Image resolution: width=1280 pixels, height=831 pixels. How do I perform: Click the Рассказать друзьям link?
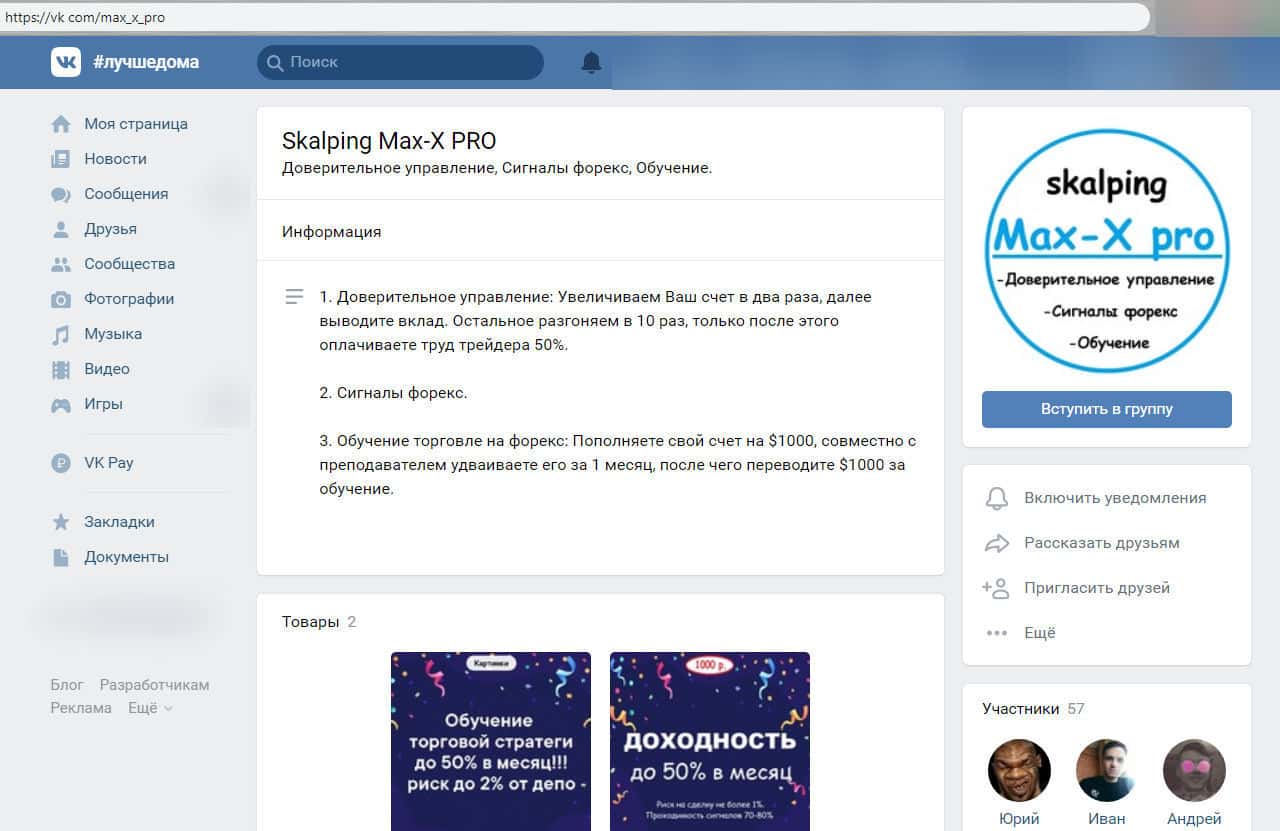click(1101, 543)
